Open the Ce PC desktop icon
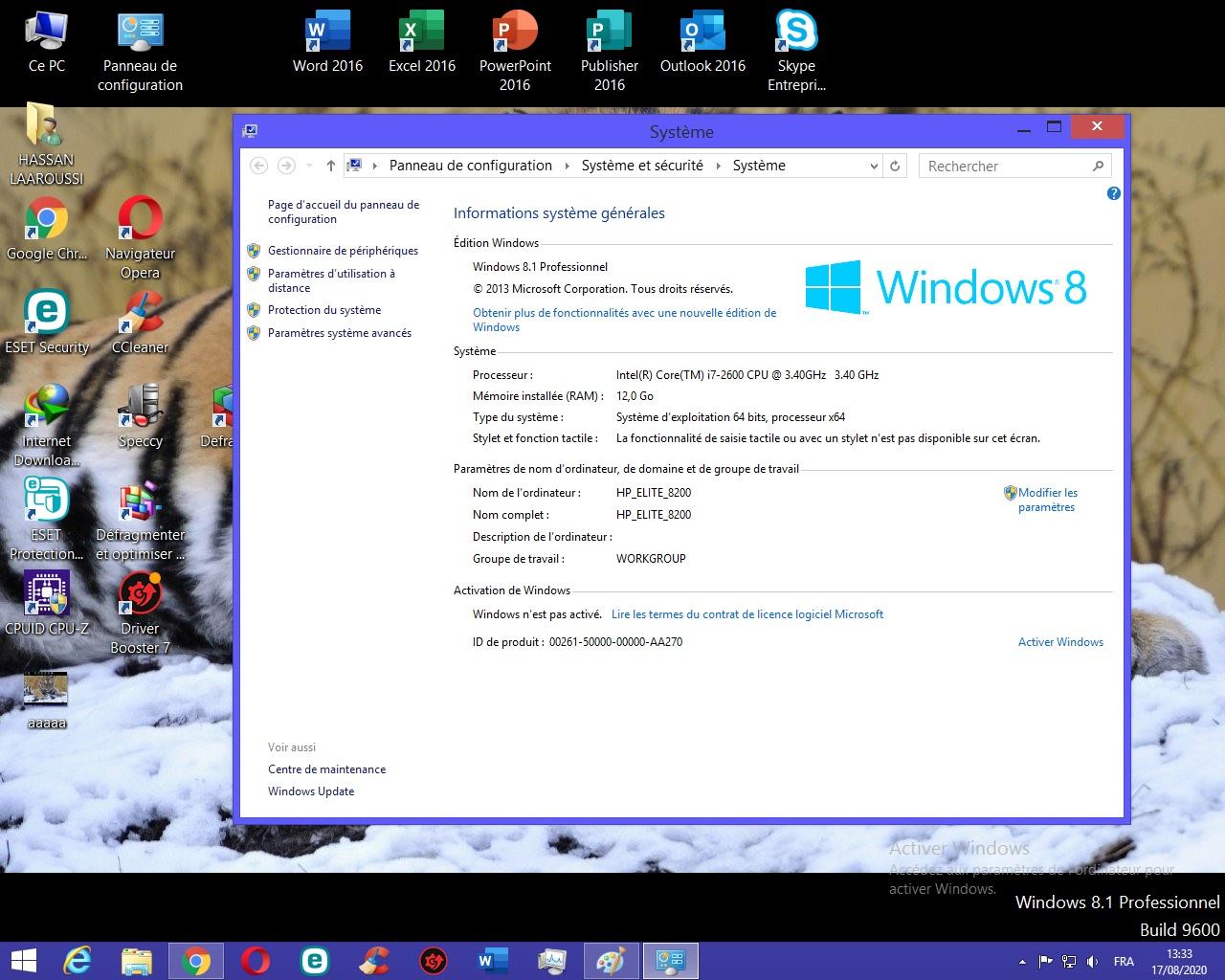 click(x=46, y=41)
